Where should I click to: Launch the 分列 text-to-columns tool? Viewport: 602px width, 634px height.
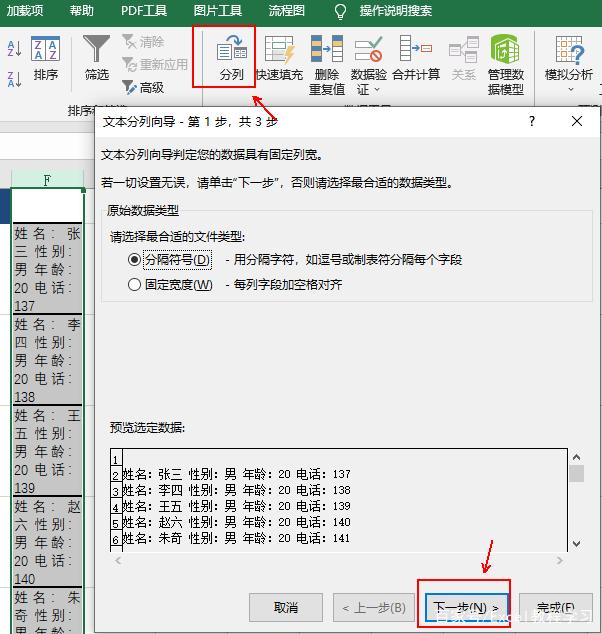tap(232, 57)
